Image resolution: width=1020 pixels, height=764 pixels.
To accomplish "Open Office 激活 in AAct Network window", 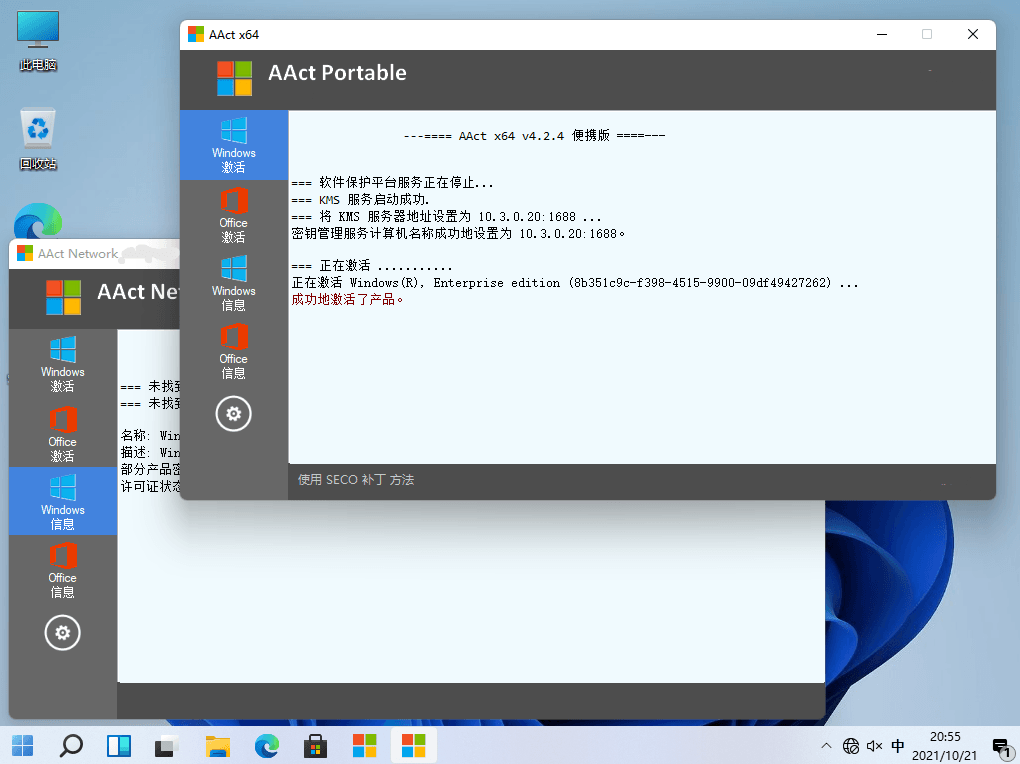I will 62,434.
